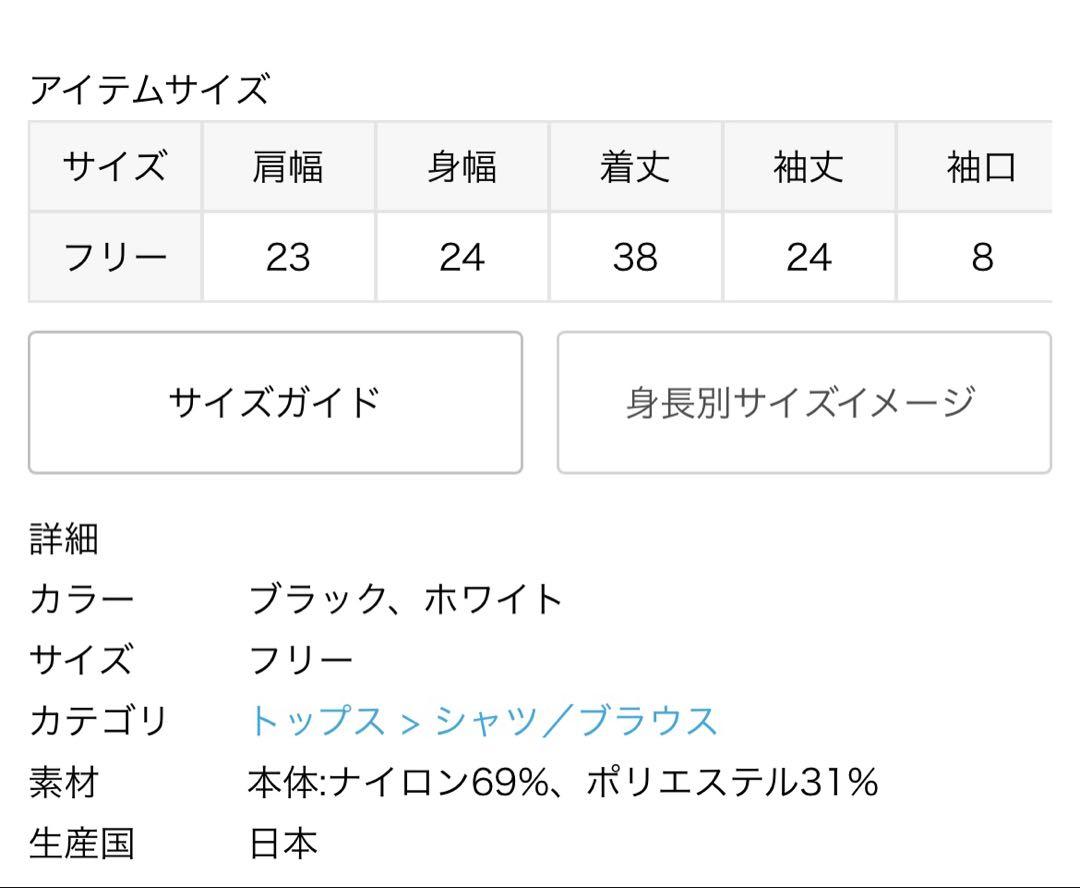Select the 袖丈 column header
1080x888 pixels.
click(809, 167)
